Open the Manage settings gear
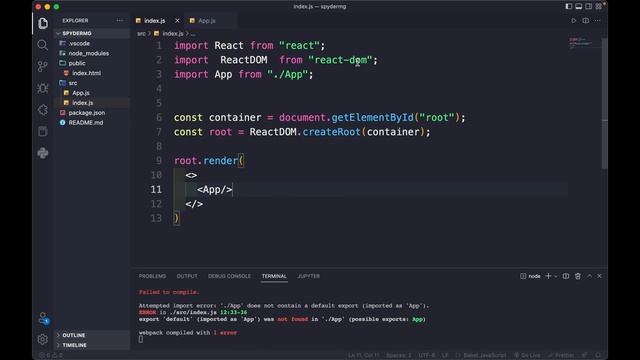640x360 pixels. pyautogui.click(x=42, y=340)
